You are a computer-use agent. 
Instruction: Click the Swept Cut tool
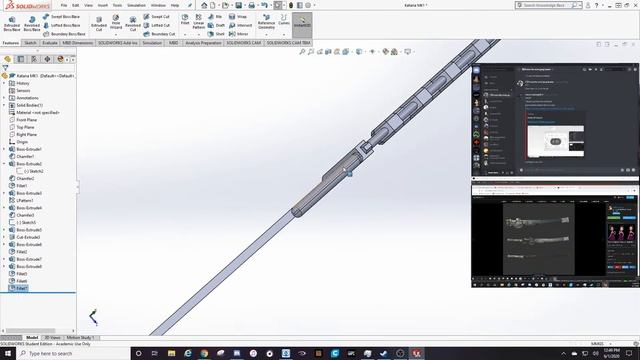click(x=156, y=17)
